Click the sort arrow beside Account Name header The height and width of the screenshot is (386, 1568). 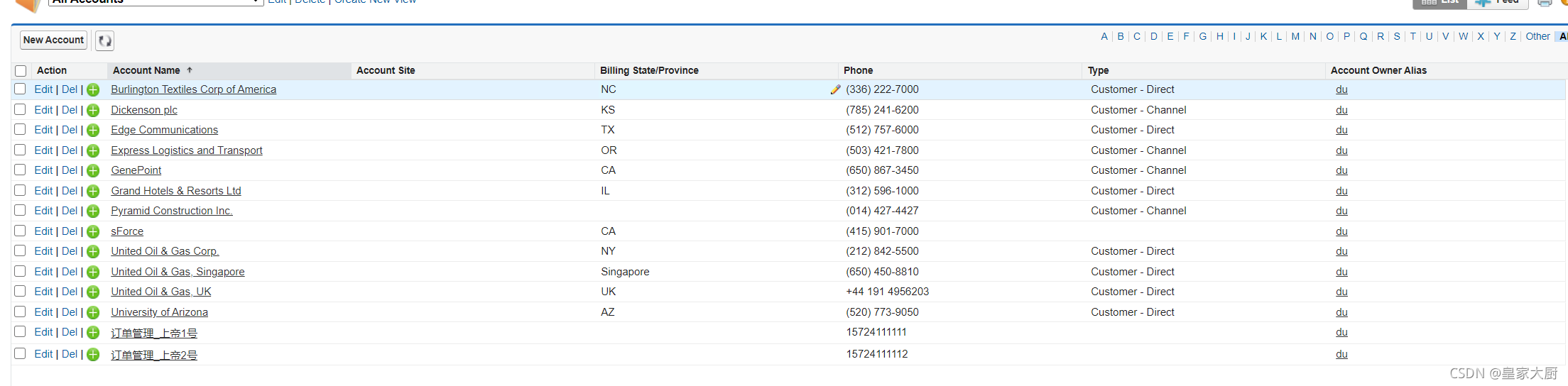tap(190, 70)
